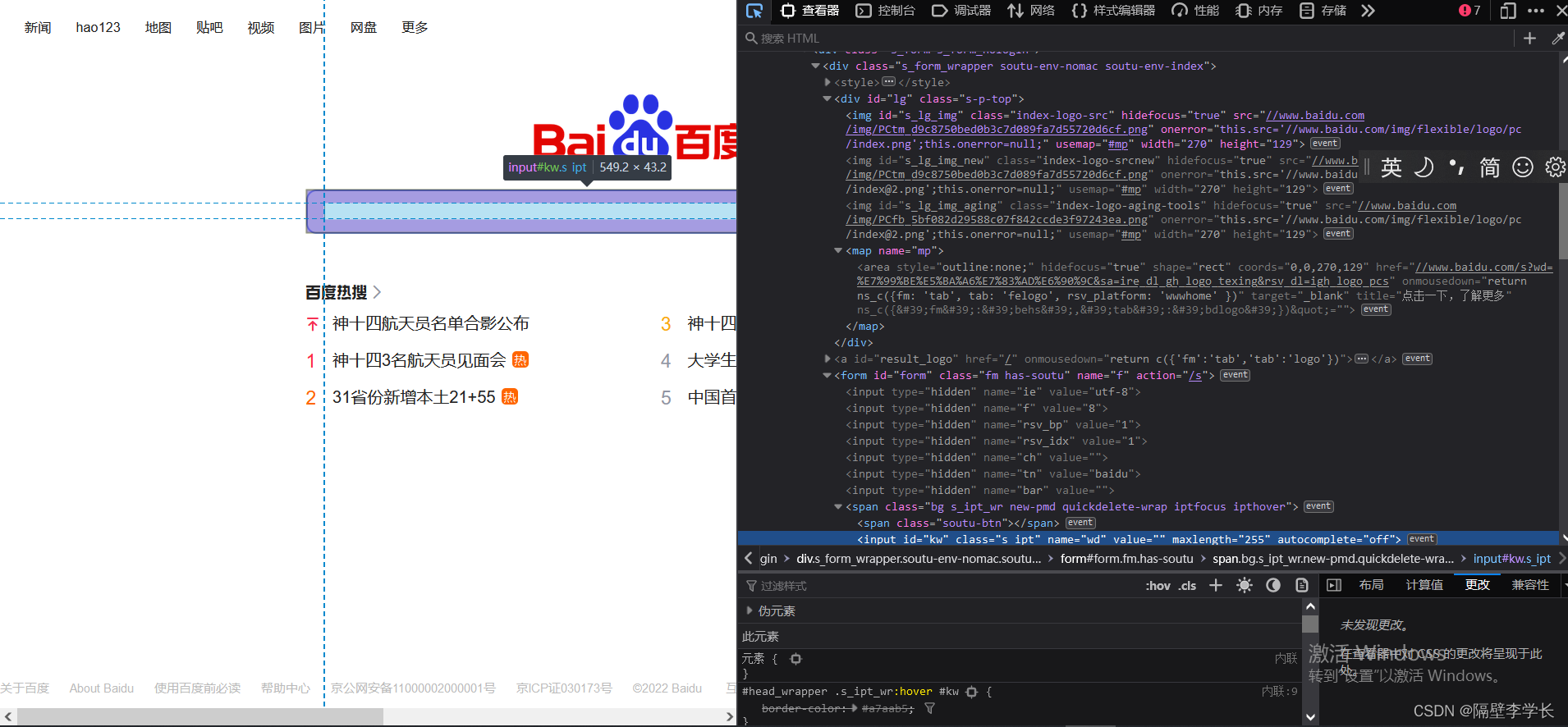Click the 内联:9 inline source link
Screen dimensions: 1568x727
point(1279,692)
